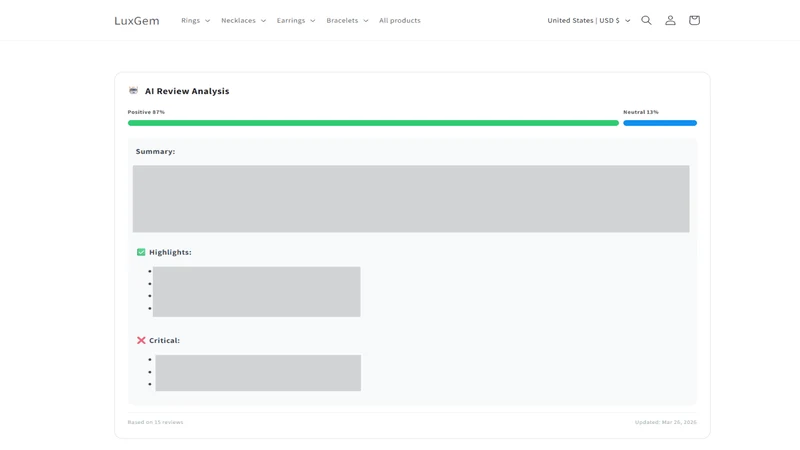Expand the Necklaces menu

243,20
